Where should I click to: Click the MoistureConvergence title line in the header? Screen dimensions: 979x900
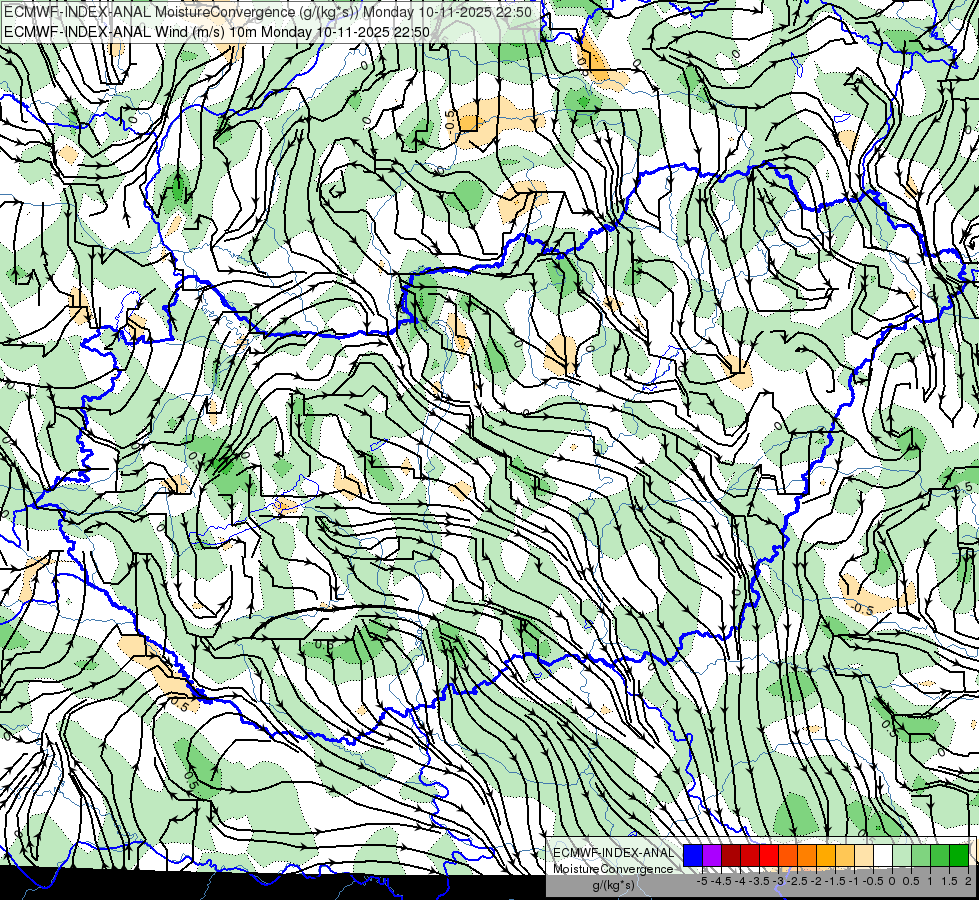point(268,12)
